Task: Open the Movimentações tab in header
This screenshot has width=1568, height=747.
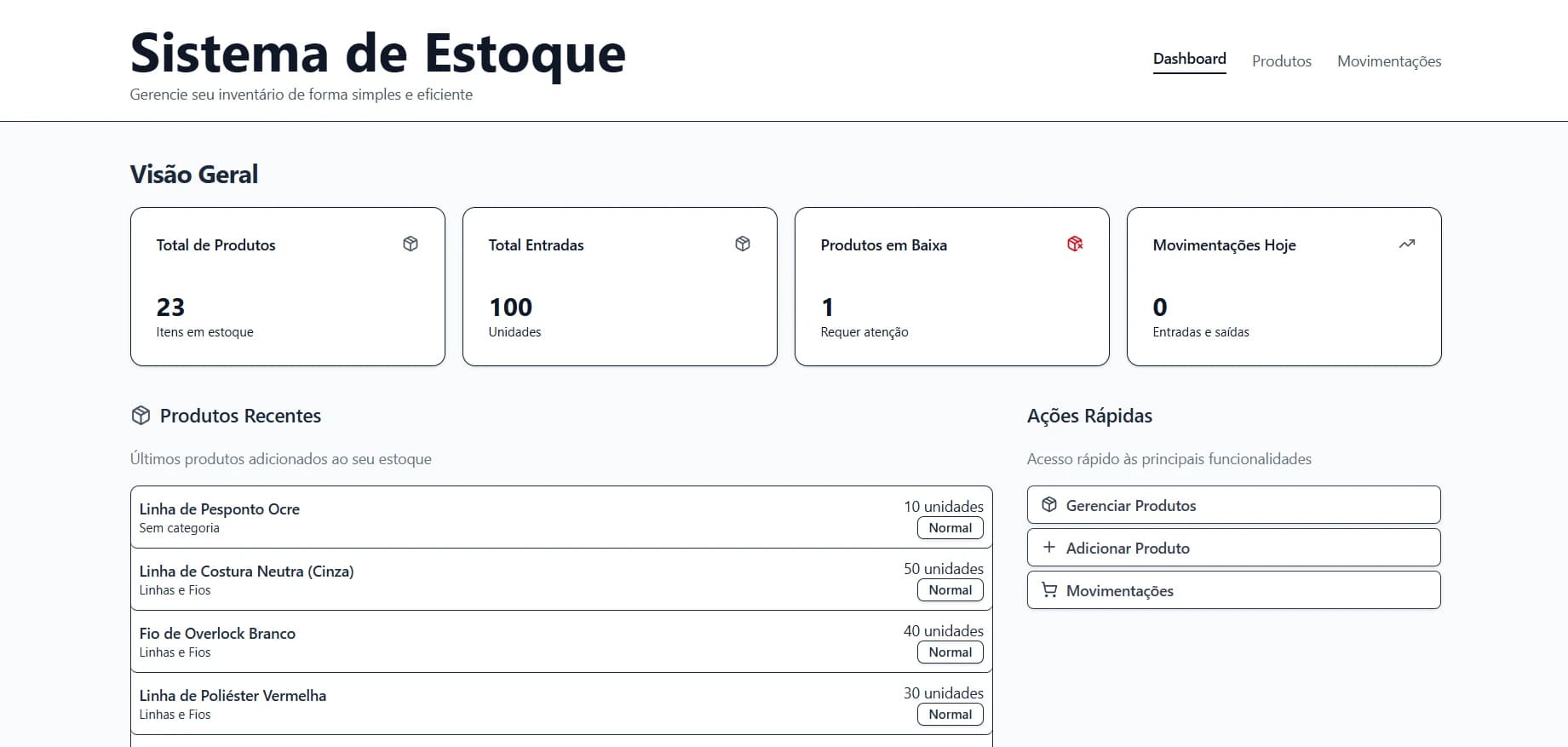Action: (x=1389, y=61)
